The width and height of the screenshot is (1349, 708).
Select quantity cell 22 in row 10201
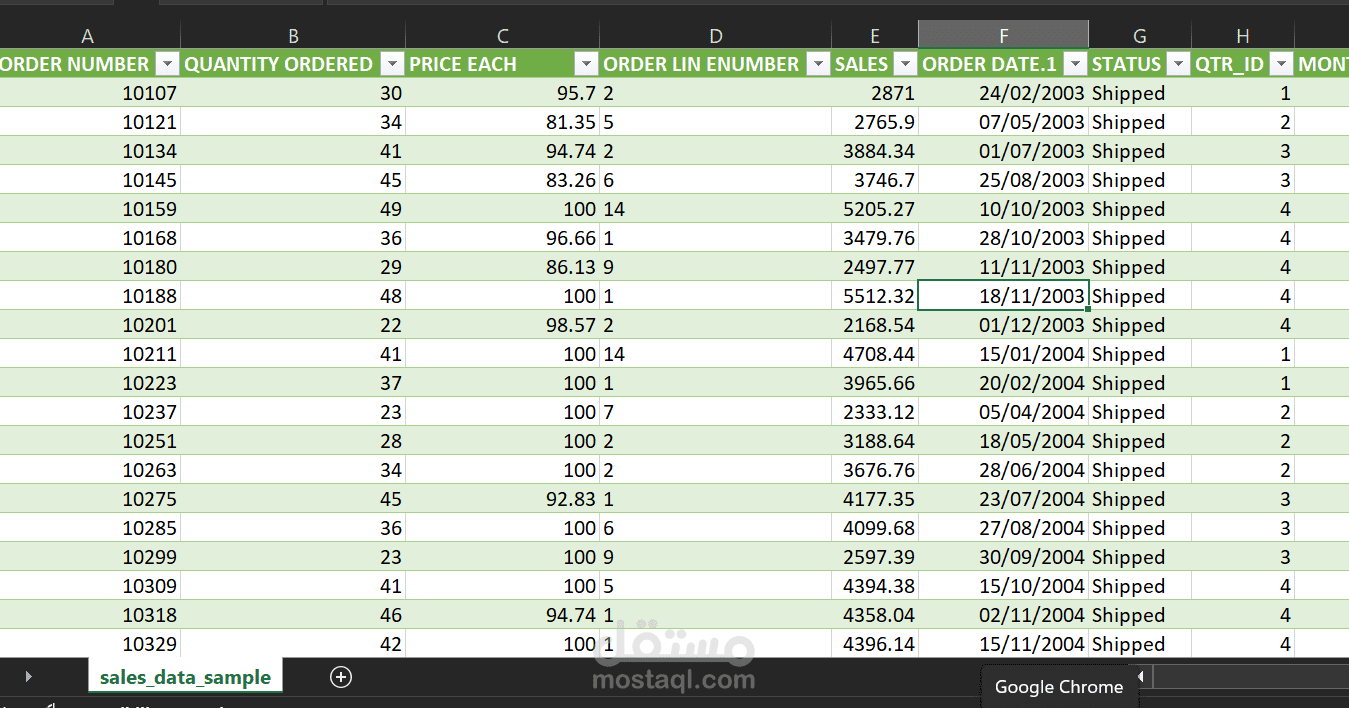293,325
